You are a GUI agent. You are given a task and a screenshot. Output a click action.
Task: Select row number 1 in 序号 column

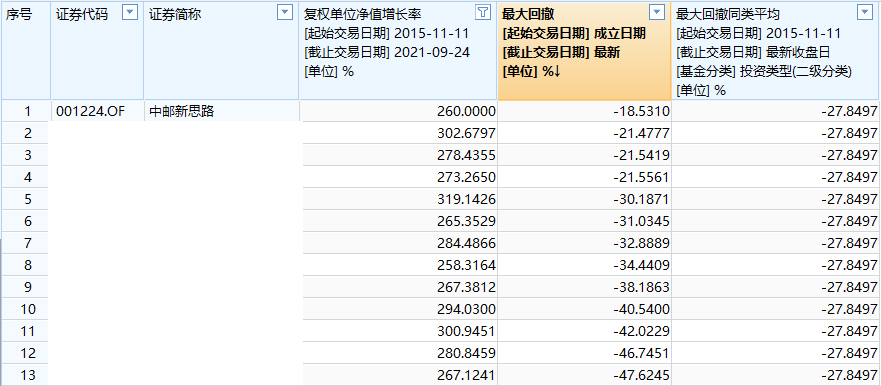click(x=27, y=112)
